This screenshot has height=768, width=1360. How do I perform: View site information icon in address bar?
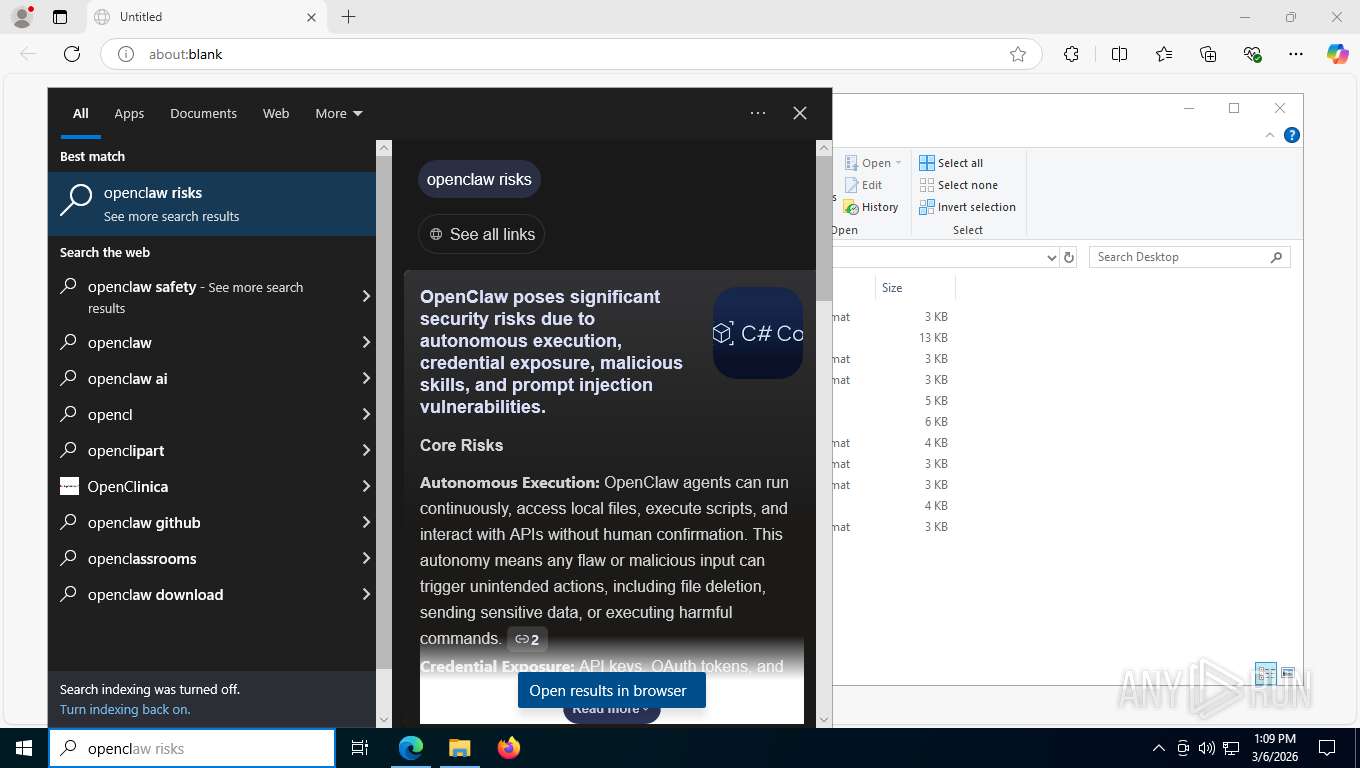tap(126, 54)
